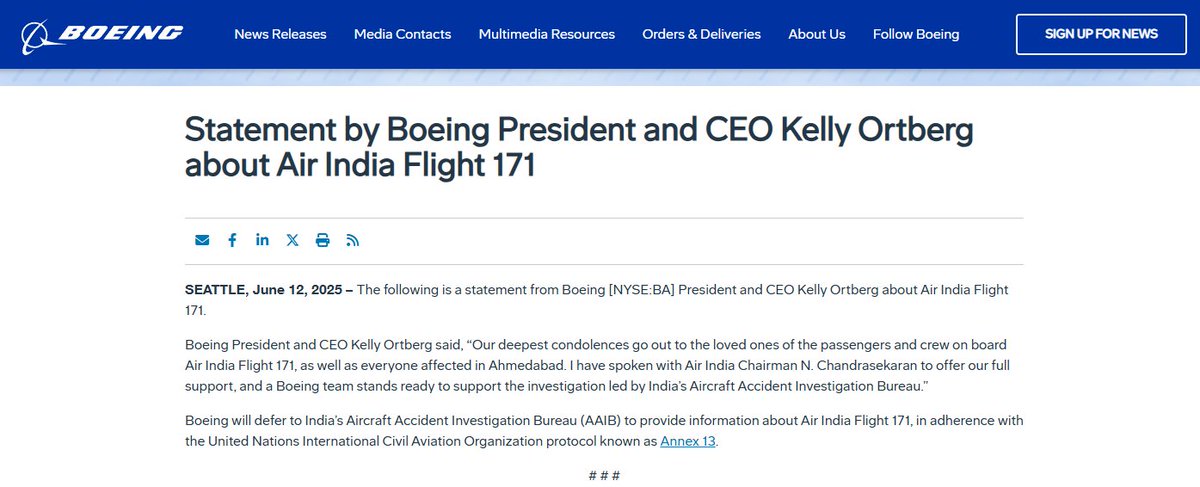Select Orders & Deliveries in the top navigation

pos(701,34)
